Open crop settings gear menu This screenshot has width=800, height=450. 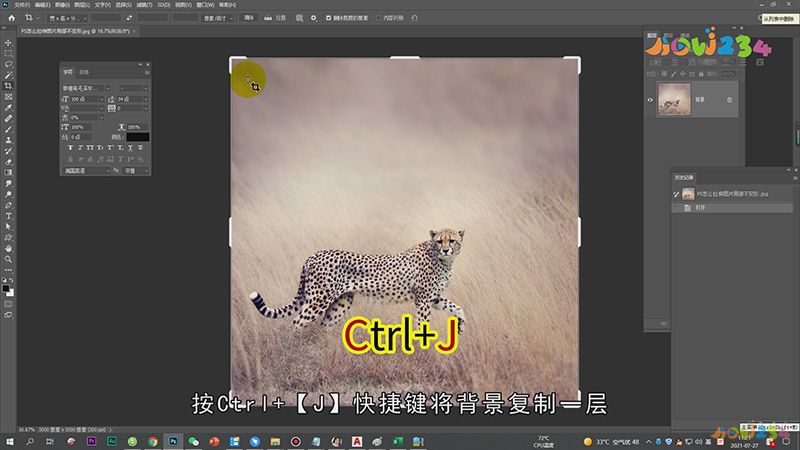point(314,18)
